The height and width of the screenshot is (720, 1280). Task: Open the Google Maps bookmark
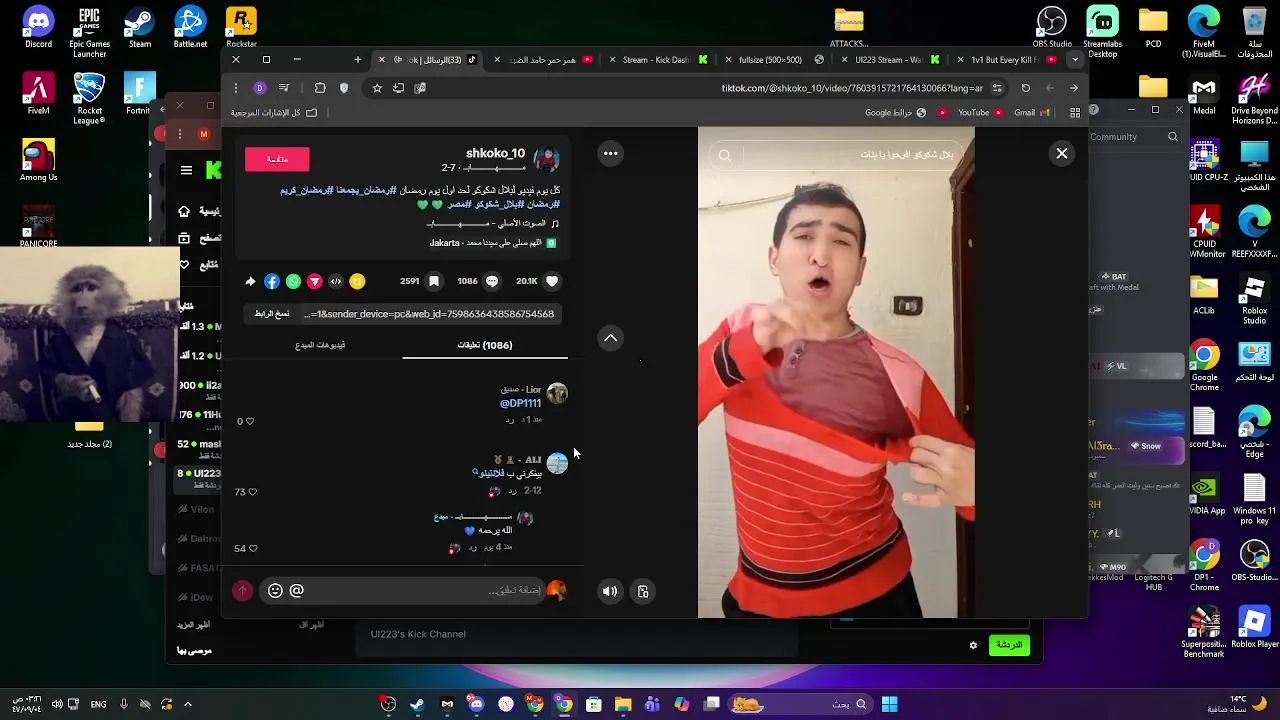(x=894, y=113)
